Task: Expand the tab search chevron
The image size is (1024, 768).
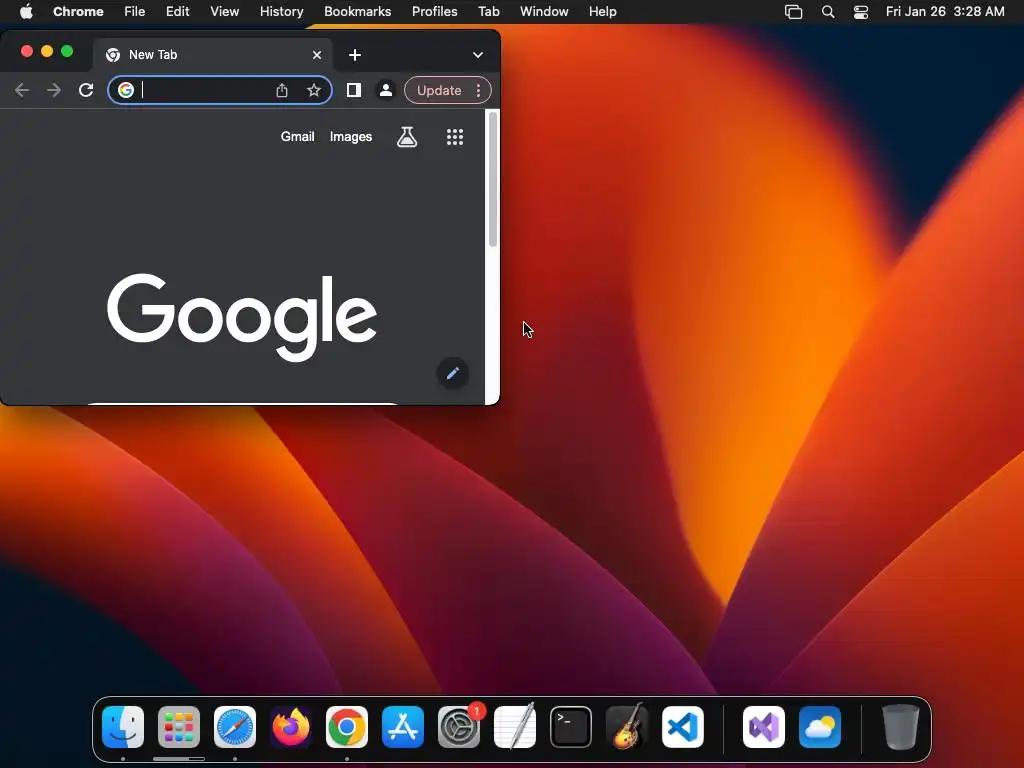Action: [478, 55]
